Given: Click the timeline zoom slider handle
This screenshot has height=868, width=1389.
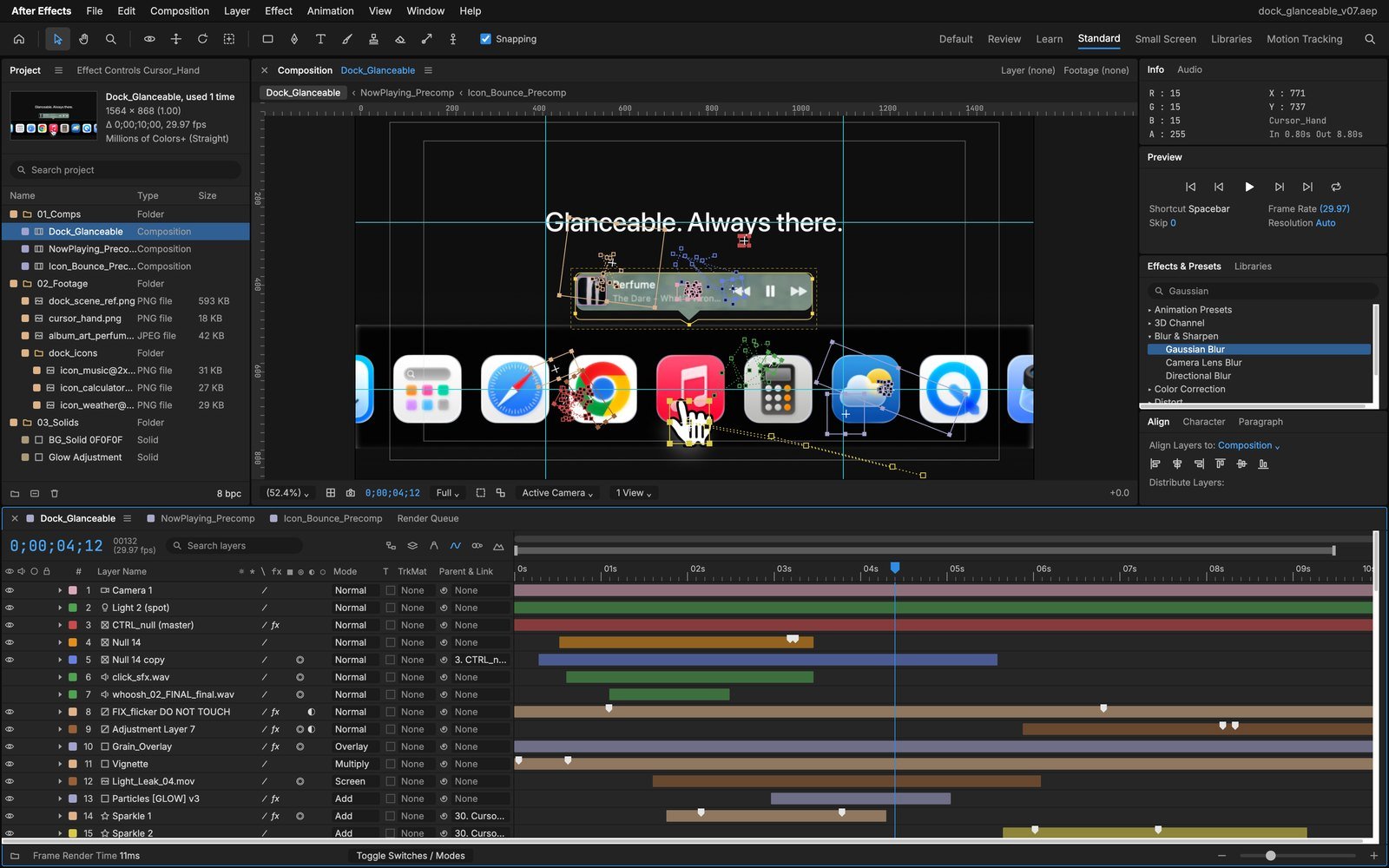Looking at the screenshot, I should pyautogui.click(x=1270, y=856).
